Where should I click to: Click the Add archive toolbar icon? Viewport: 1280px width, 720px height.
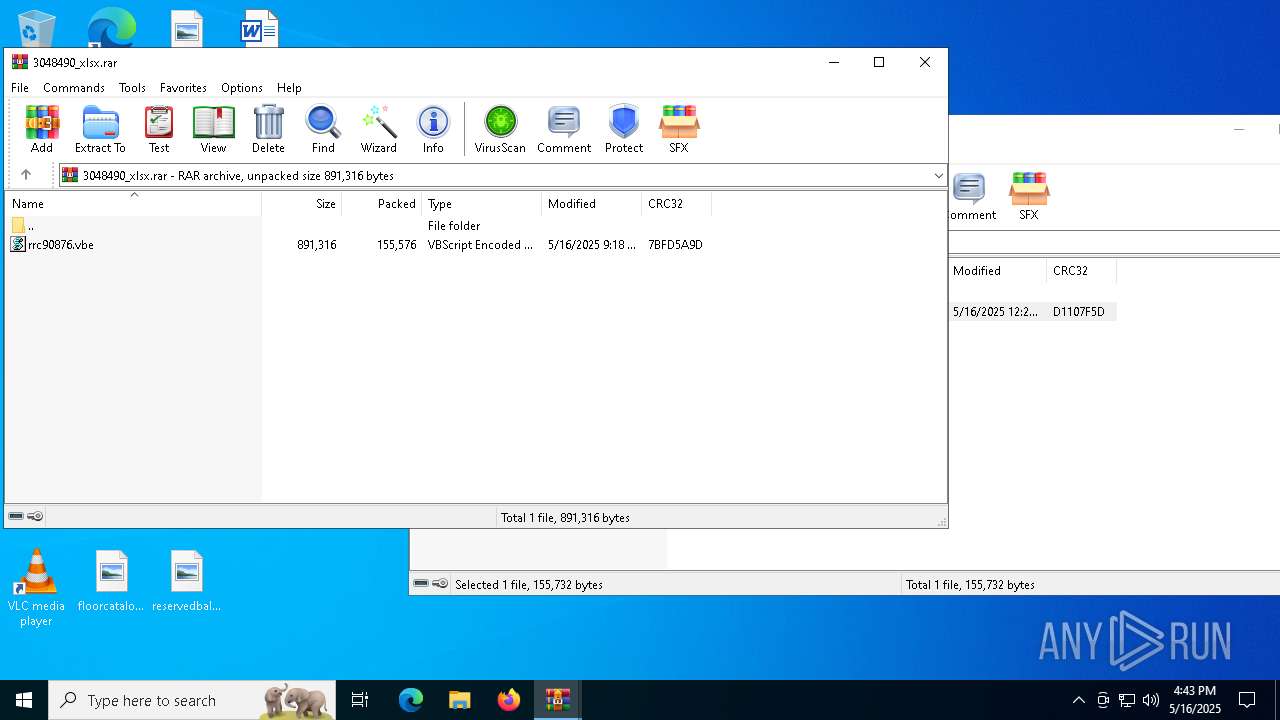(x=42, y=129)
